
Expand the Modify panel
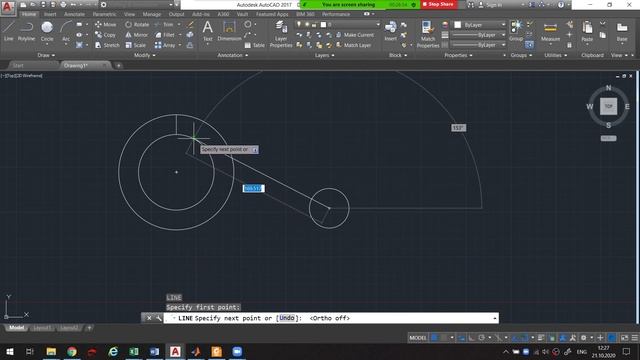pos(145,55)
